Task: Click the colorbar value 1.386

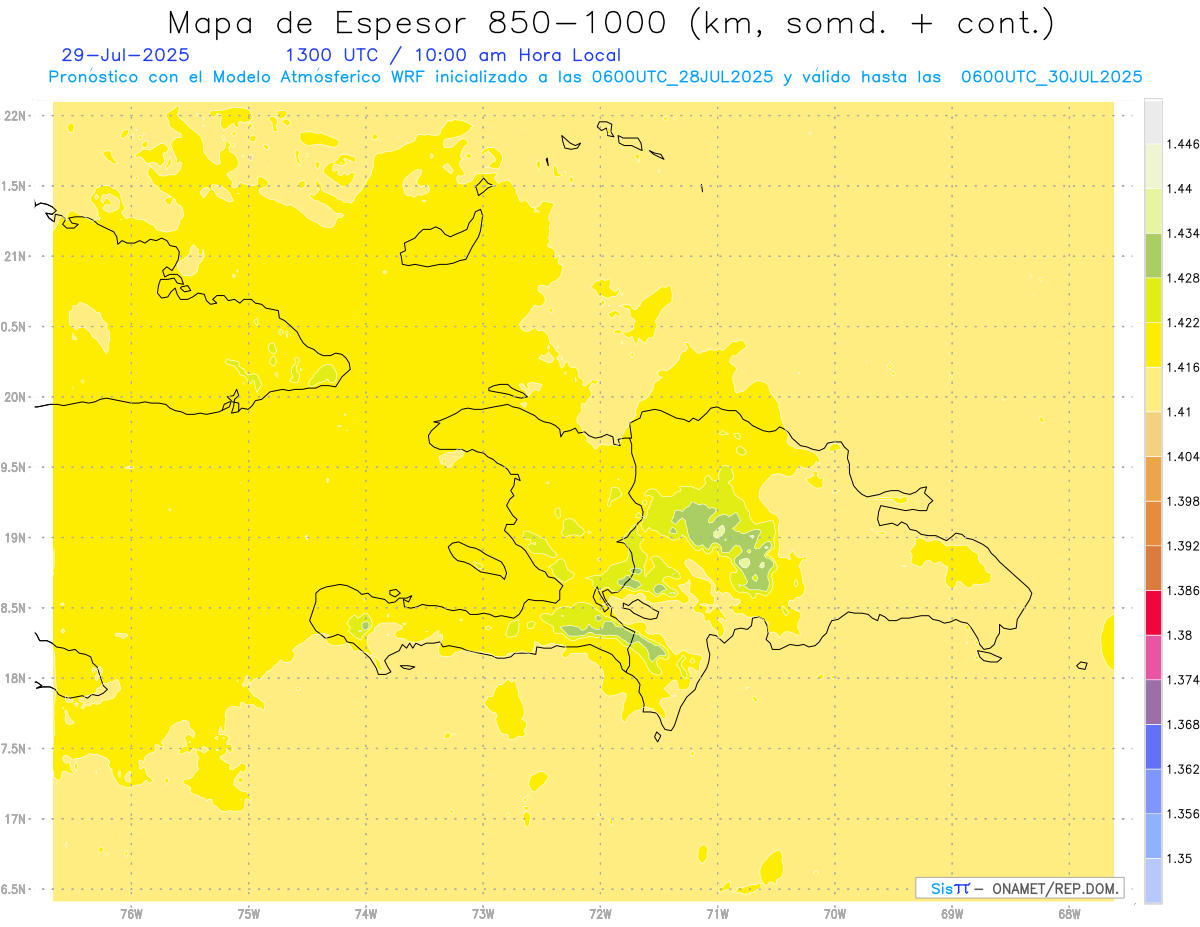Action: 1185,590
